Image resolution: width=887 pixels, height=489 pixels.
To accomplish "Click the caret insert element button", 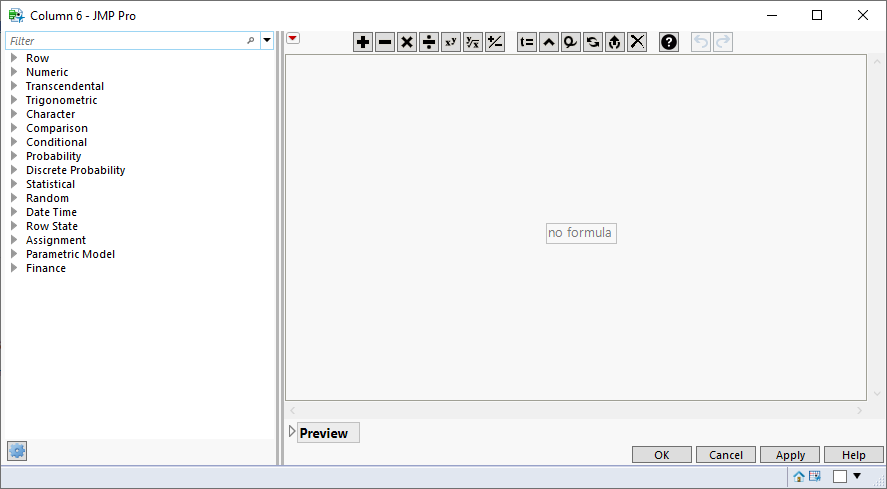I will 549,42.
